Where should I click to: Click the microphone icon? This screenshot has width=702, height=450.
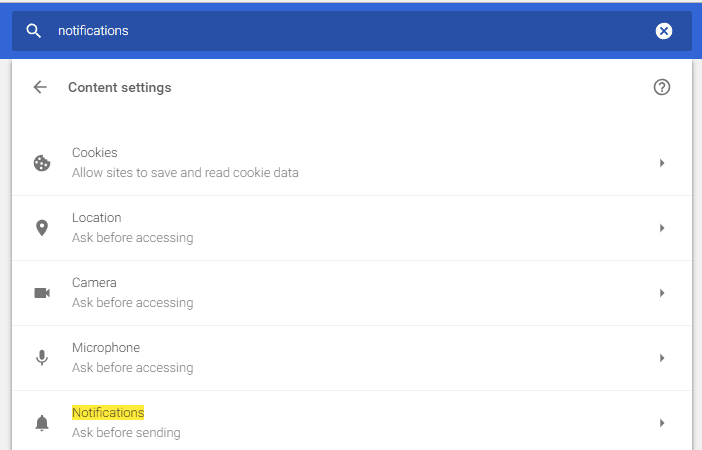click(42, 358)
